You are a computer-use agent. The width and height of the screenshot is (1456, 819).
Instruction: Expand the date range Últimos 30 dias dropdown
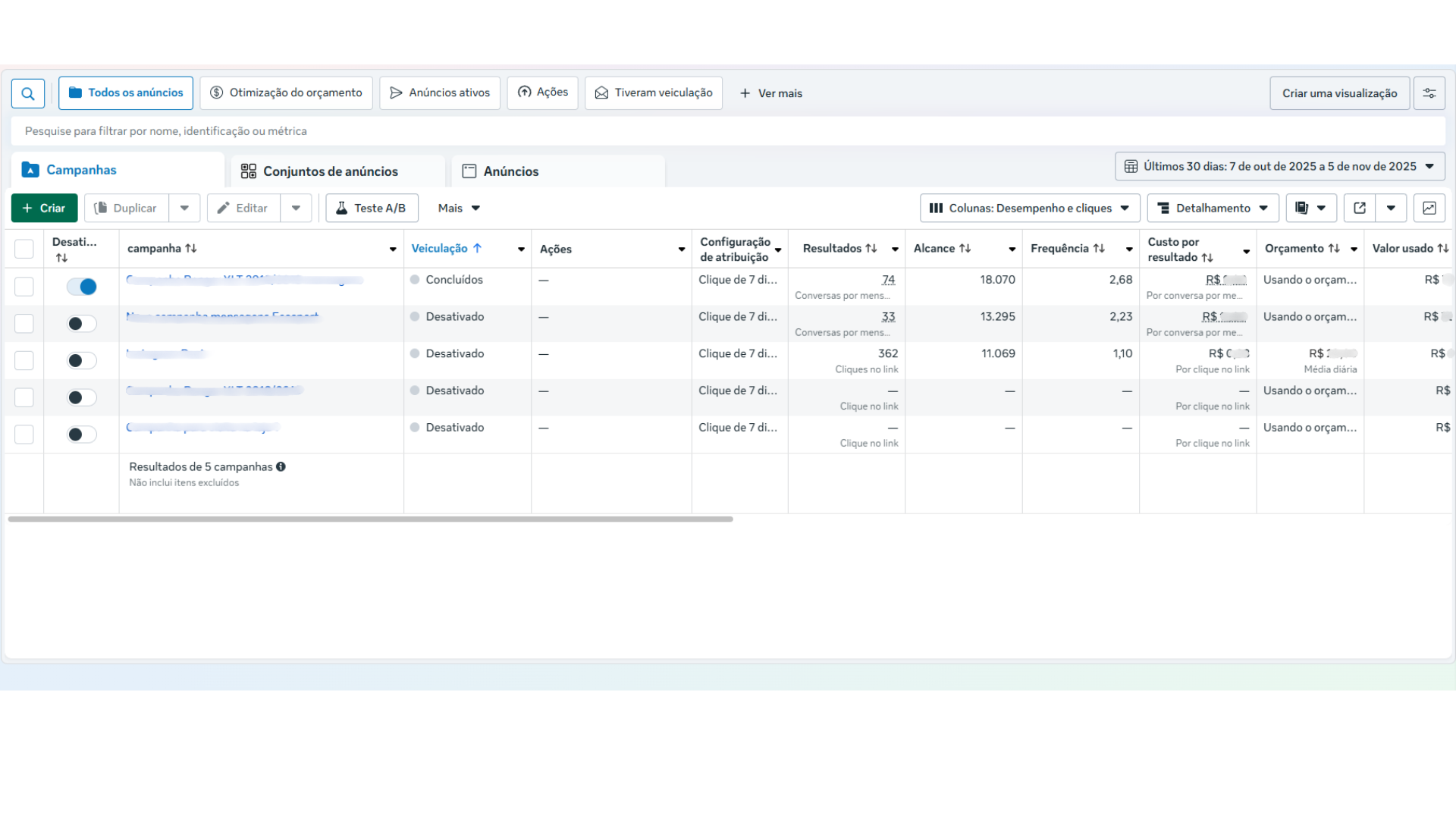click(1279, 166)
